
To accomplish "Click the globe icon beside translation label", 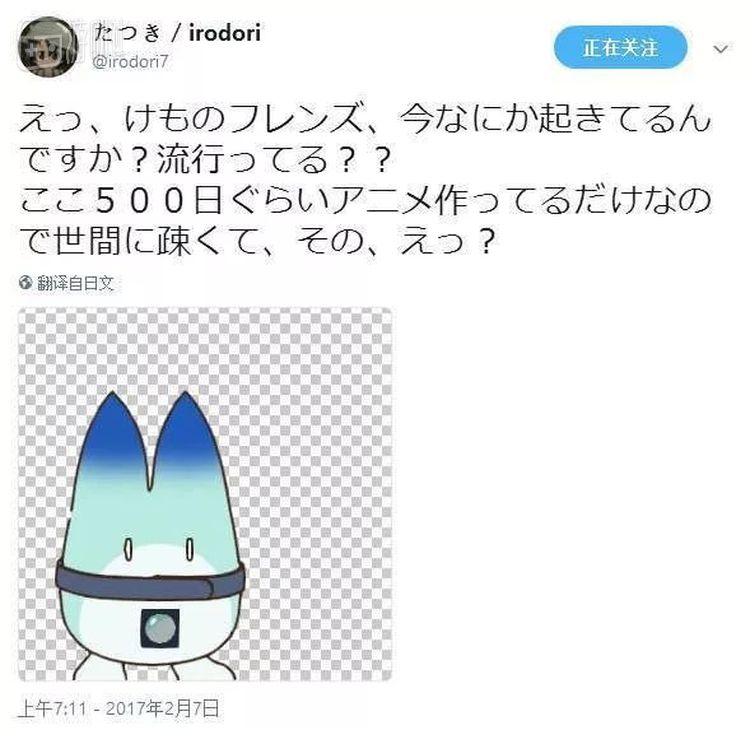I will pyautogui.click(x=26, y=283).
